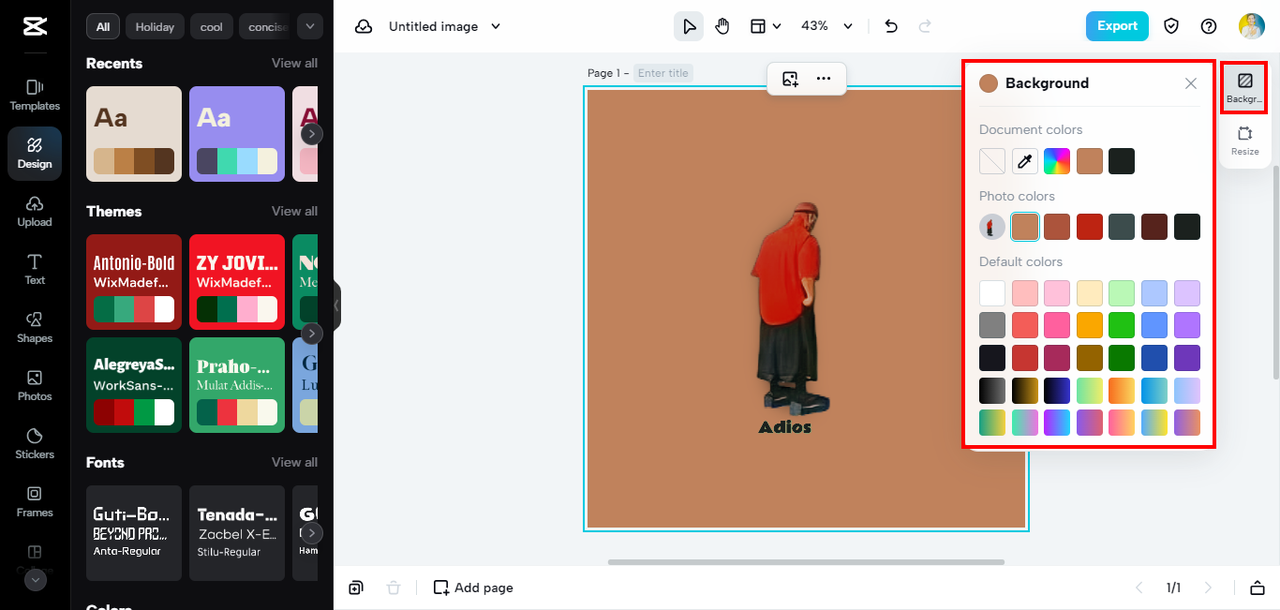Open the Photos sidebar panel
1280x610 pixels.
35,385
